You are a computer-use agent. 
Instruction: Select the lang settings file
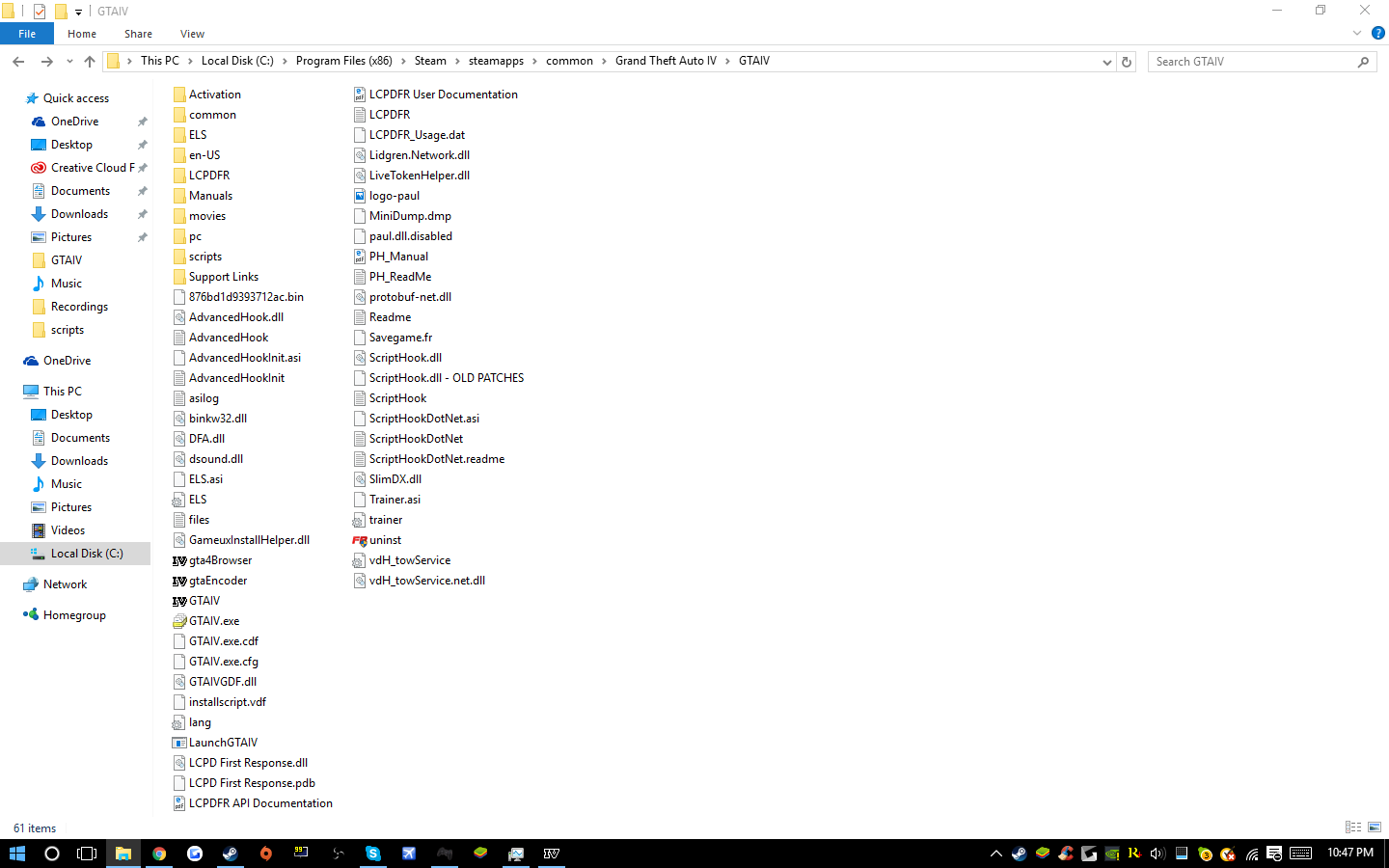[x=192, y=722]
